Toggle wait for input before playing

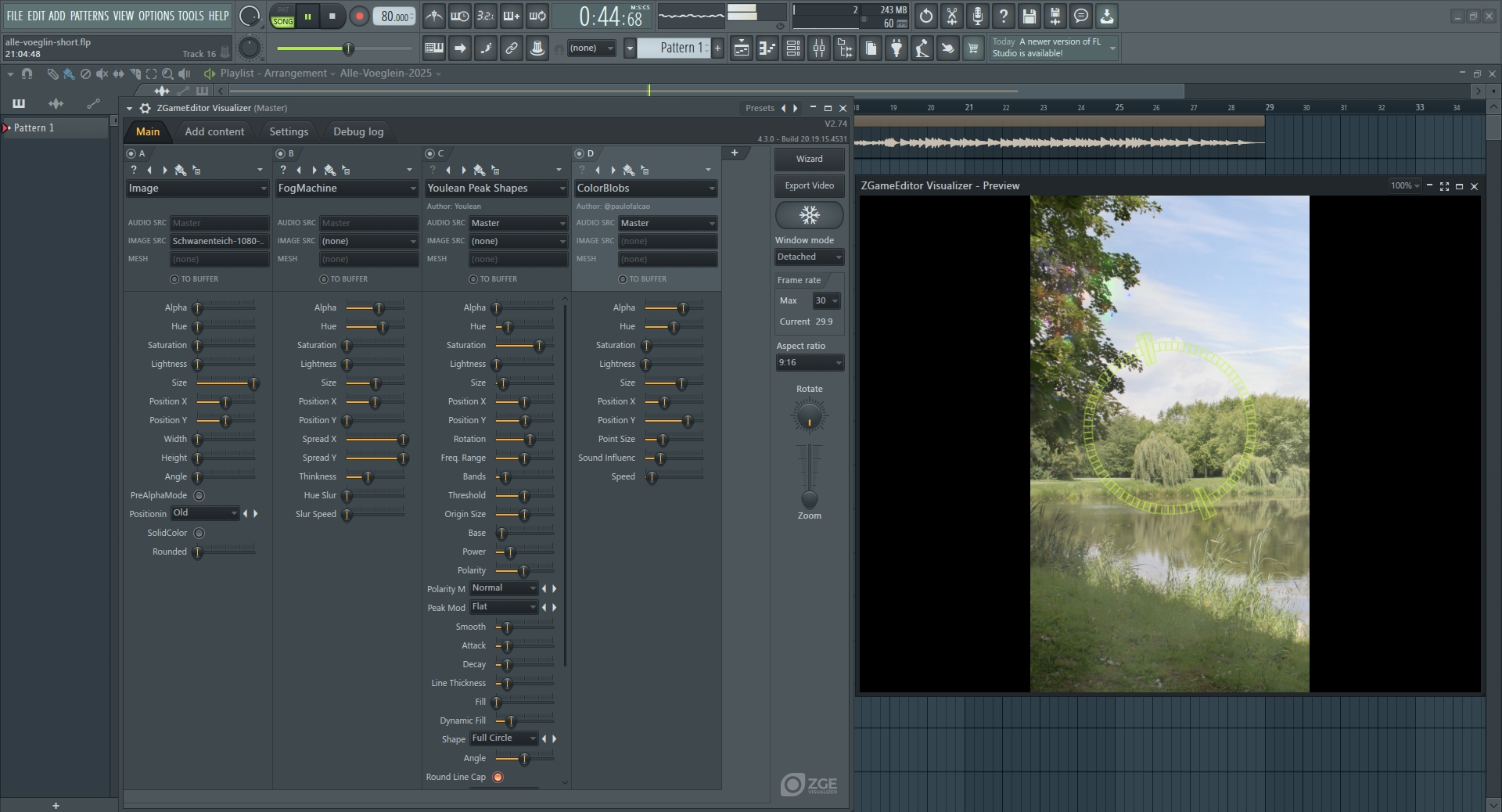[460, 16]
